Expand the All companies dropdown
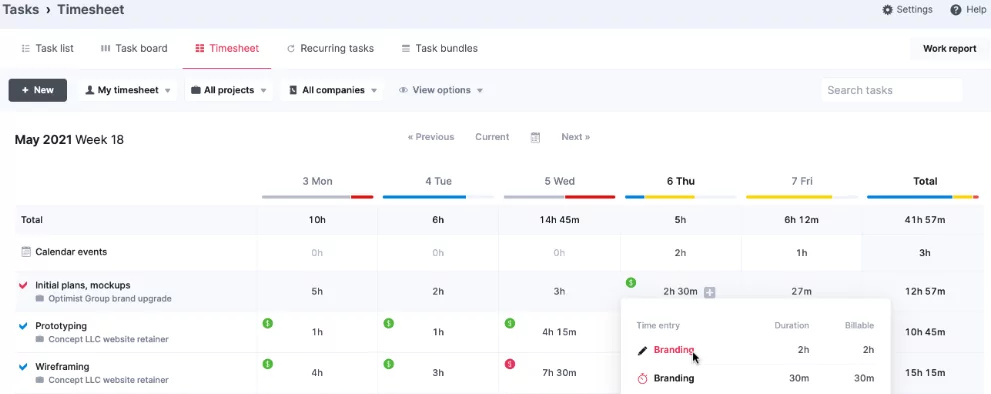 point(332,90)
